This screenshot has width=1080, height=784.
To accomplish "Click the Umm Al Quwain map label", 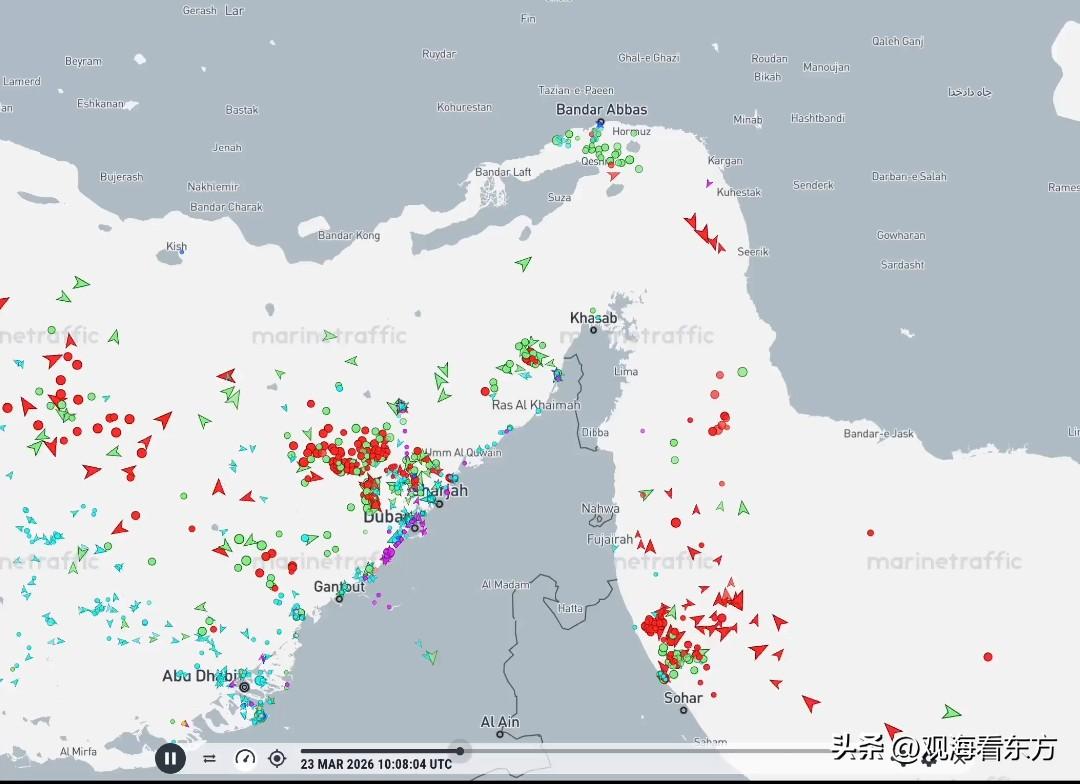I will point(462,453).
